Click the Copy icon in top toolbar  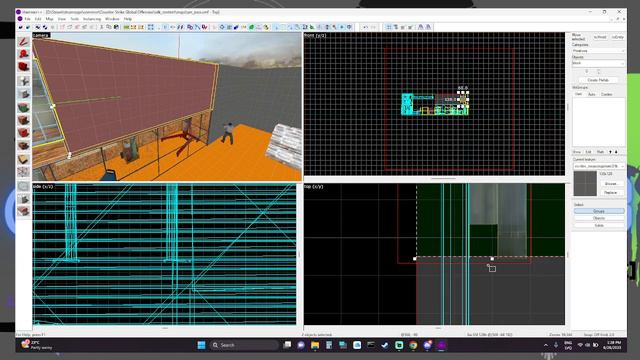[109, 27]
